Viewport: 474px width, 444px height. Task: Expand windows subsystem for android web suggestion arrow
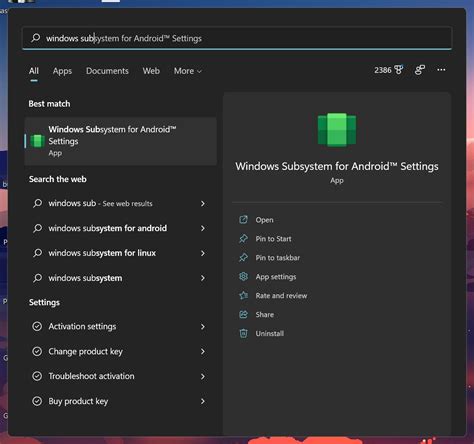[x=203, y=228]
